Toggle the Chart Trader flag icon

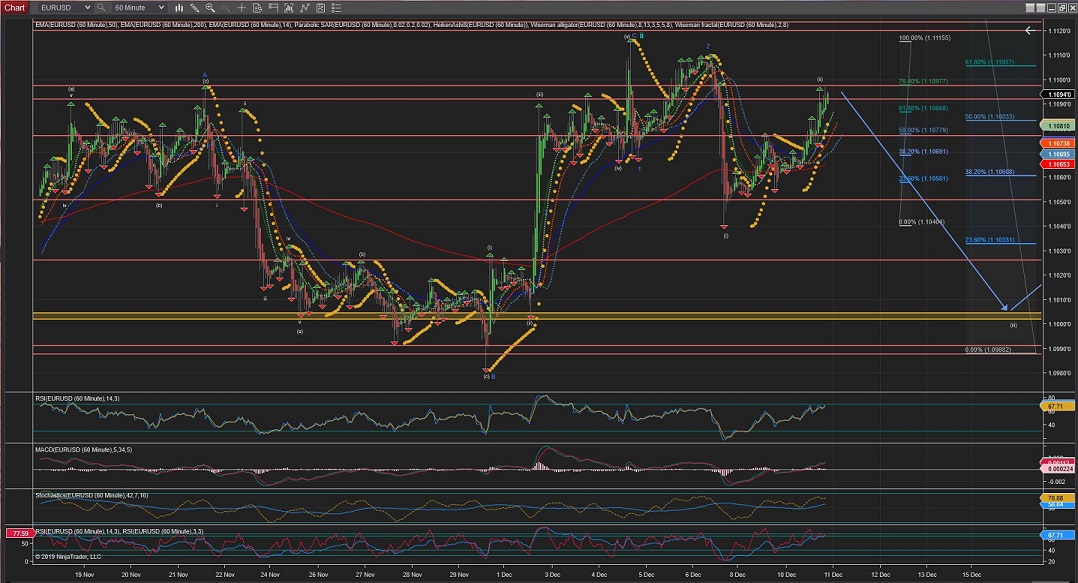point(273,8)
